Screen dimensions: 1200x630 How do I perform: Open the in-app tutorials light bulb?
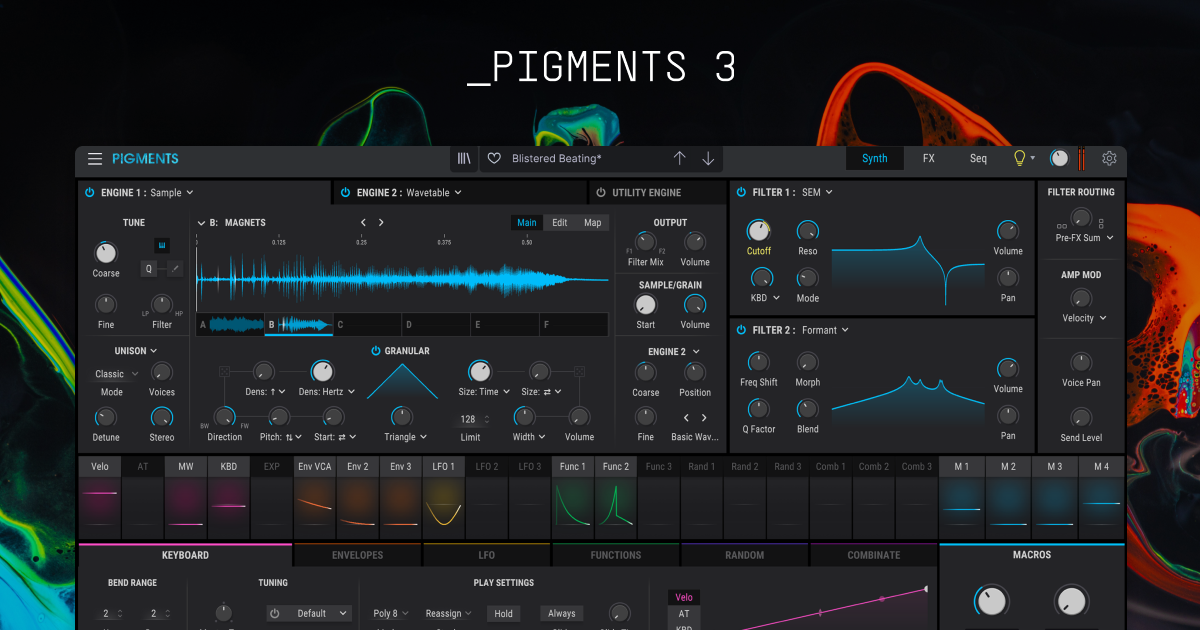coord(1019,158)
